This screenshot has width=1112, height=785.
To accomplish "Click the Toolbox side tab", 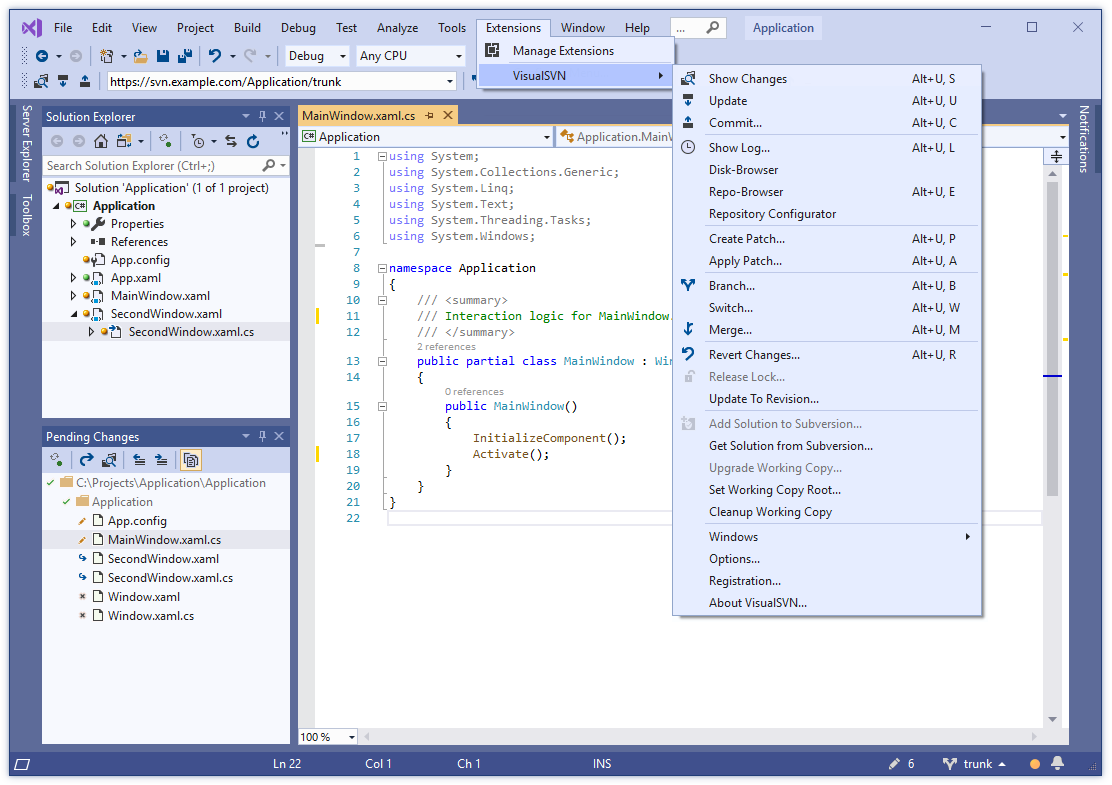I will [26, 215].
